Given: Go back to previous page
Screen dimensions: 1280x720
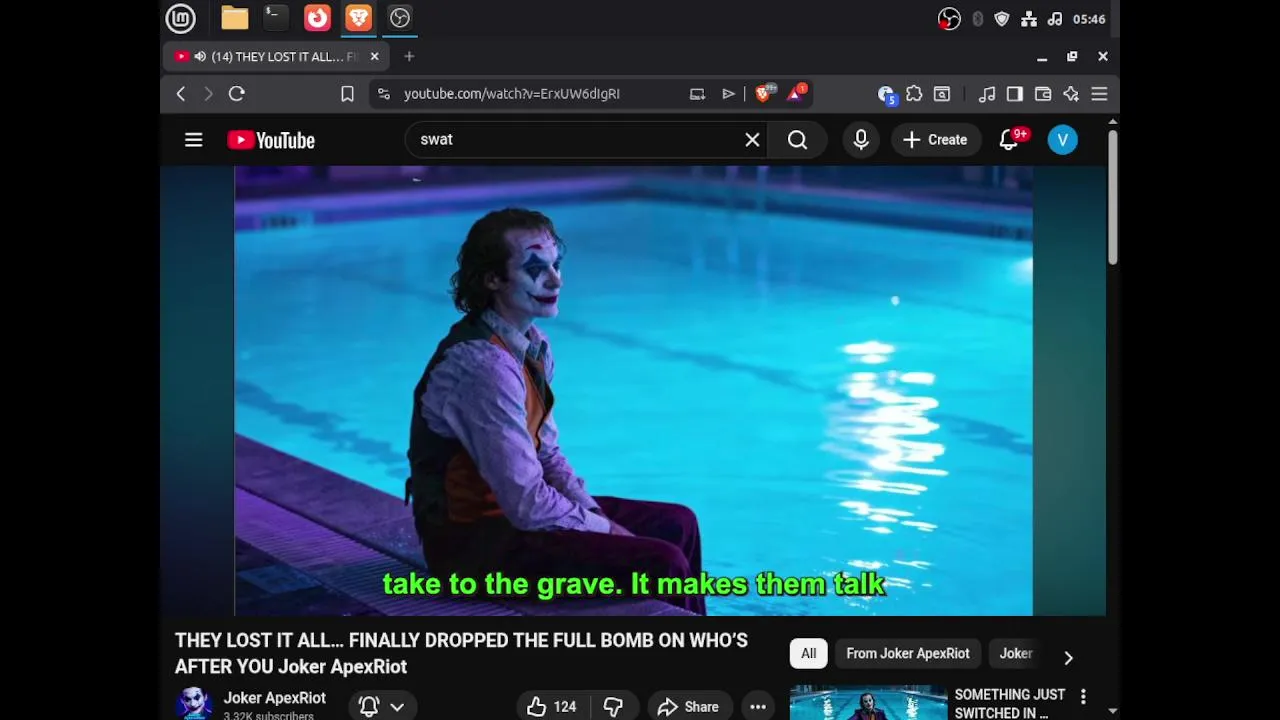Looking at the screenshot, I should pos(181,94).
